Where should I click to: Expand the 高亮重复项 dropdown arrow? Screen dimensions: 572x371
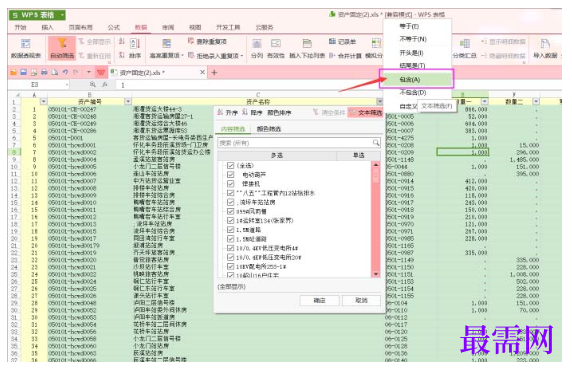[x=182, y=56]
